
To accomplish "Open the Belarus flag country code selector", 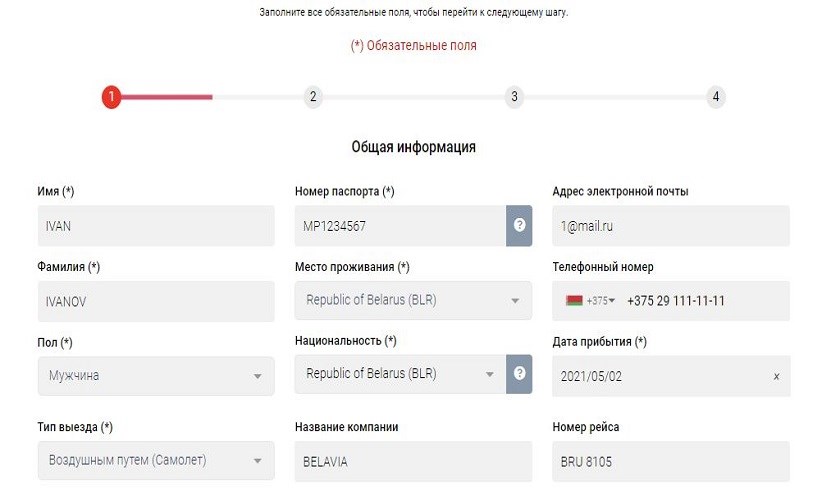I will coord(589,301).
